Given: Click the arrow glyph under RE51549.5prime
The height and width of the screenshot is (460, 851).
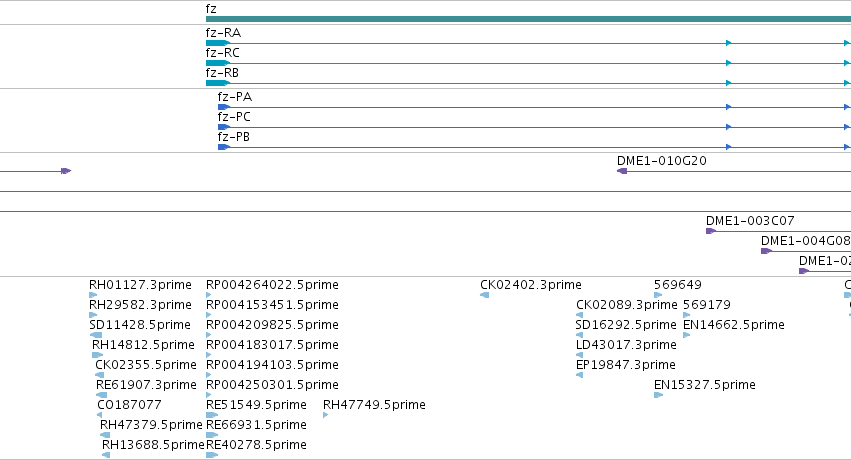Looking at the screenshot, I should point(212,416).
